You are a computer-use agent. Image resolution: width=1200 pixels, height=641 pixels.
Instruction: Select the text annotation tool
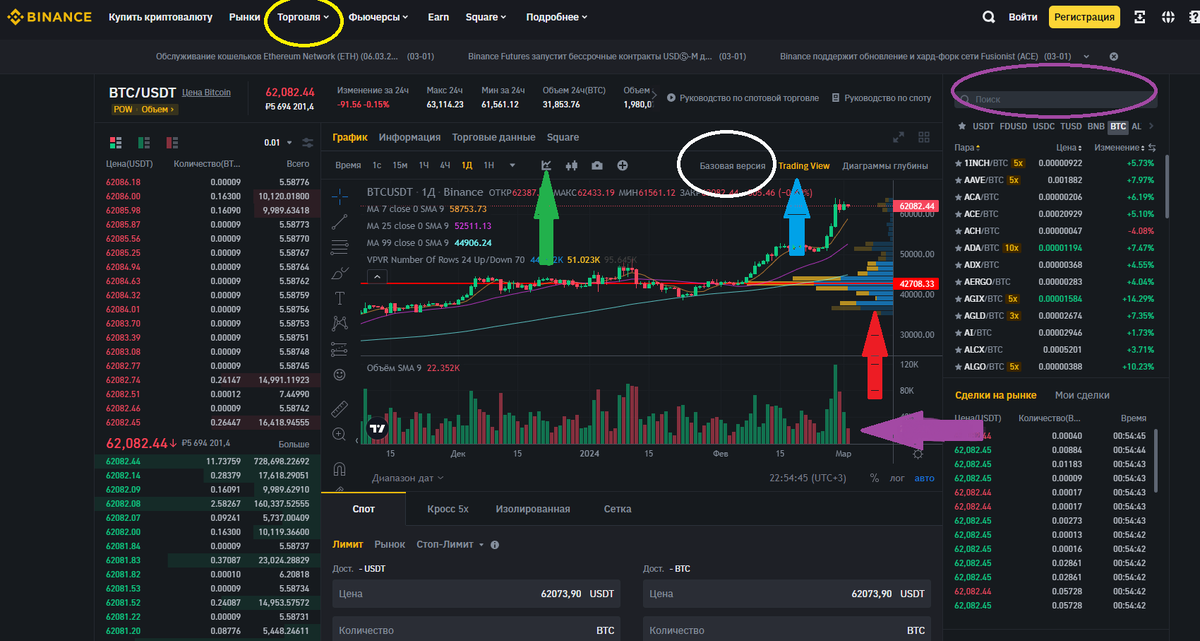[x=340, y=298]
